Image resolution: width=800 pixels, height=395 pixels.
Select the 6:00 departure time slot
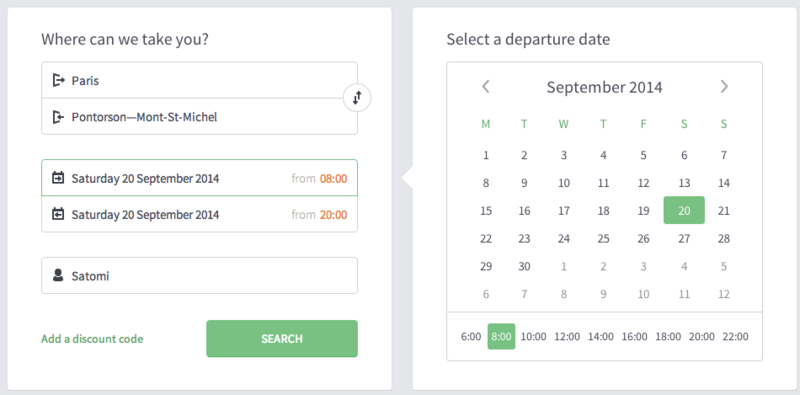(470, 336)
